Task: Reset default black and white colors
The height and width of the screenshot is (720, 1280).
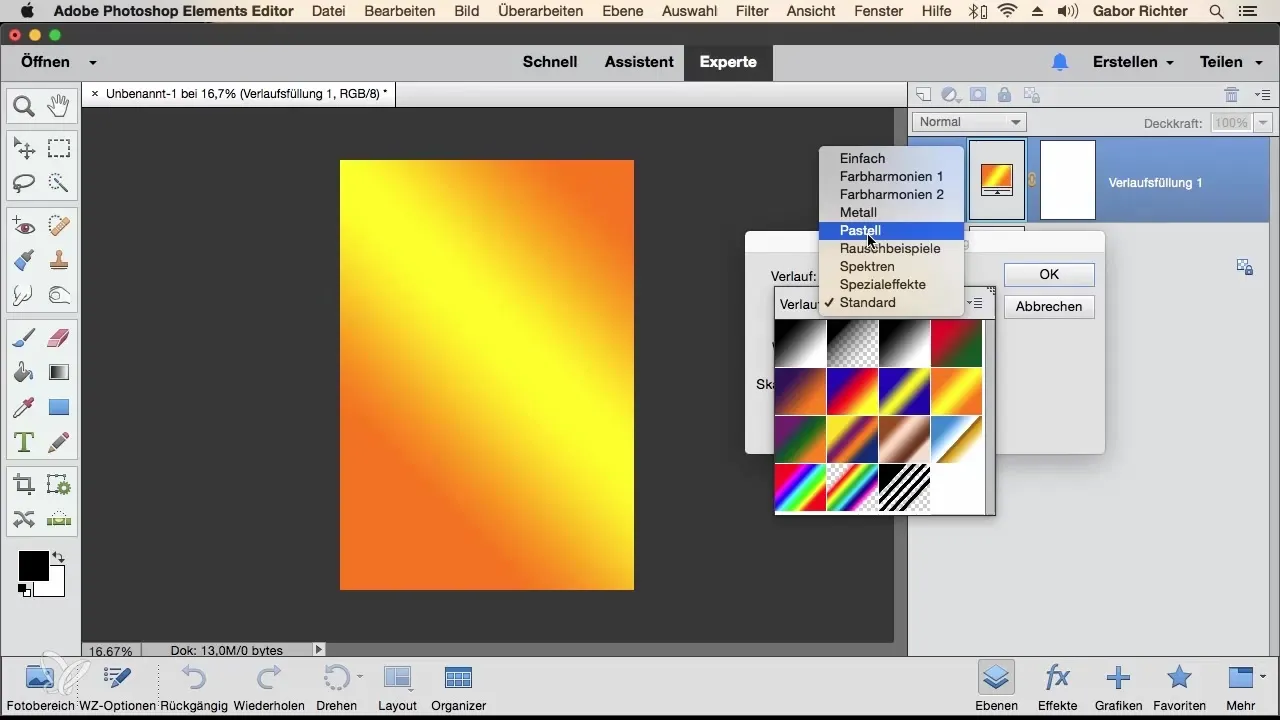Action: tap(23, 590)
